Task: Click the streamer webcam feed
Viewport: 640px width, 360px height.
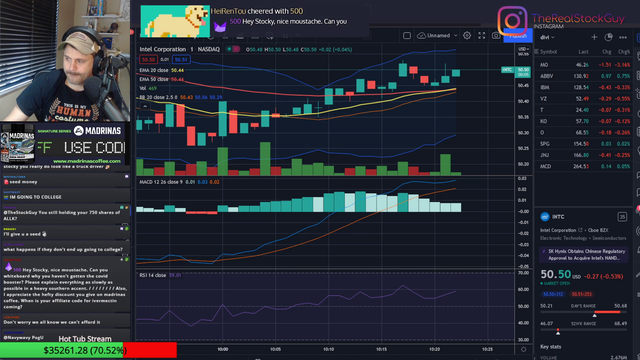Action: 65,61
